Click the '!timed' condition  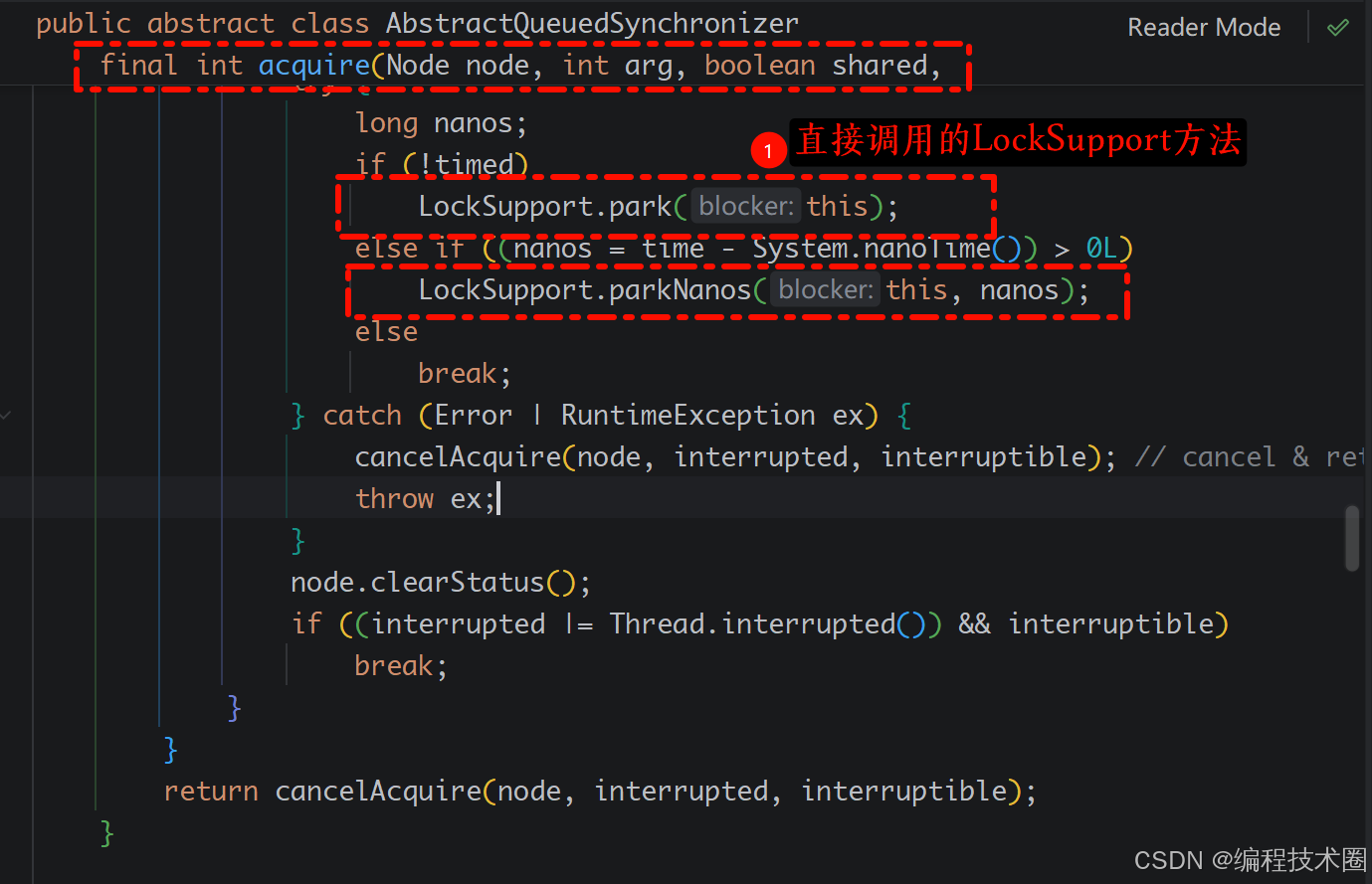tap(466, 164)
